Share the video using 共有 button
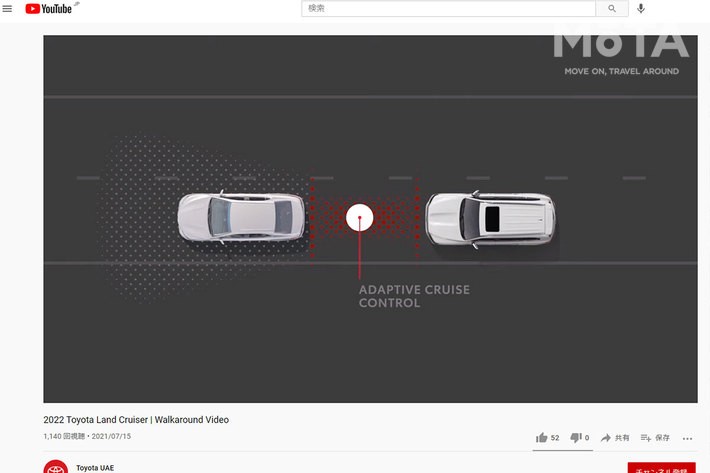Viewport: 710px width, 473px height. tap(615, 438)
